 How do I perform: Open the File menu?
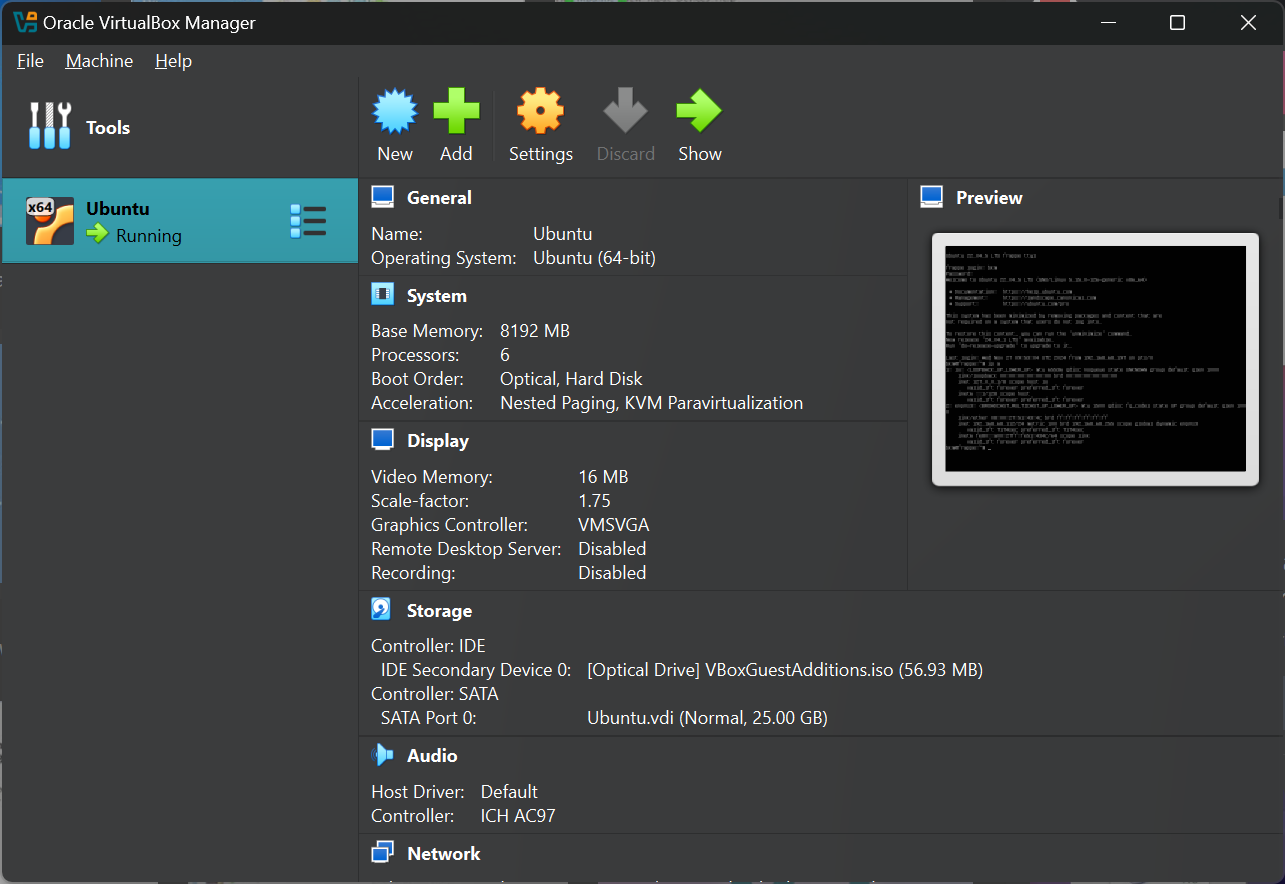tap(30, 61)
